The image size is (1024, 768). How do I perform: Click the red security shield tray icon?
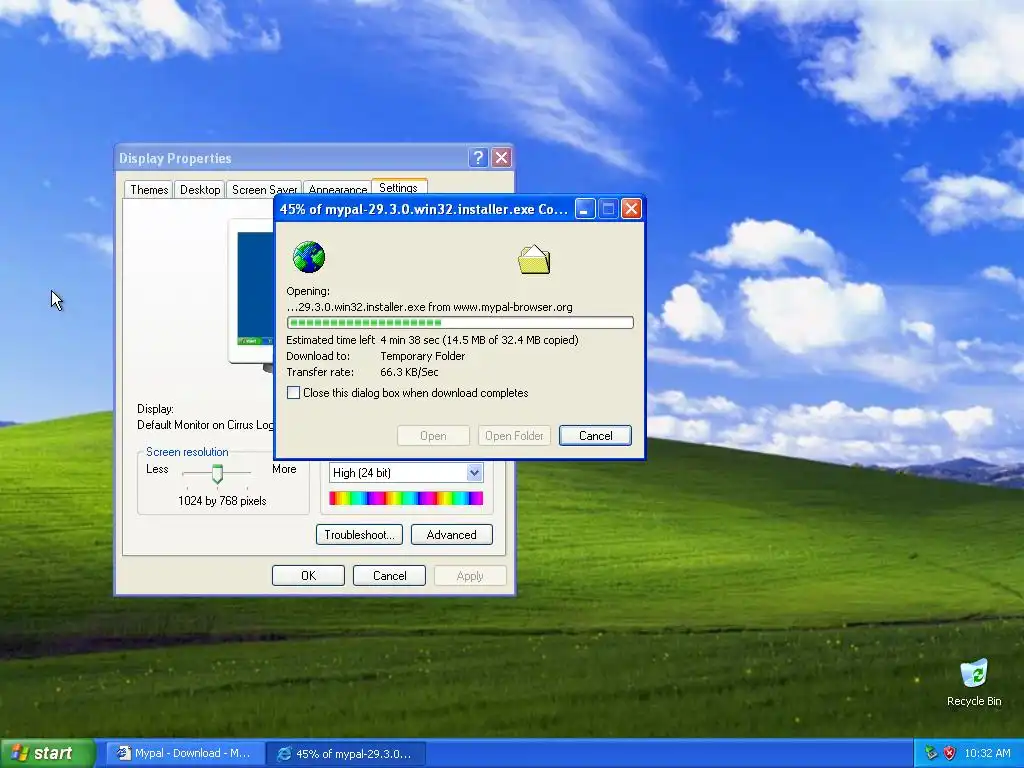pyautogui.click(x=950, y=753)
